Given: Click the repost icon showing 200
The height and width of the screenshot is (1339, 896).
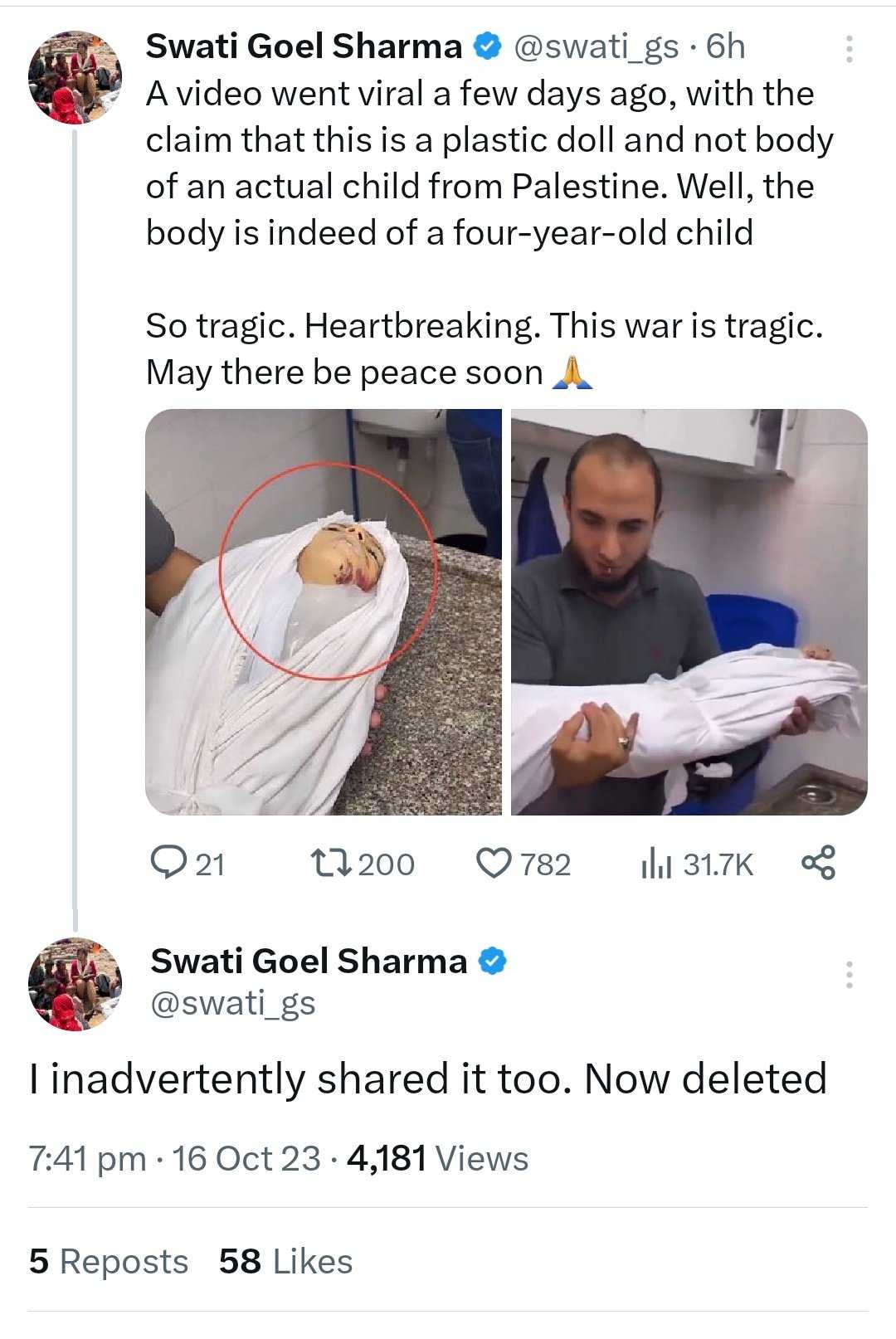Looking at the screenshot, I should click(x=332, y=863).
